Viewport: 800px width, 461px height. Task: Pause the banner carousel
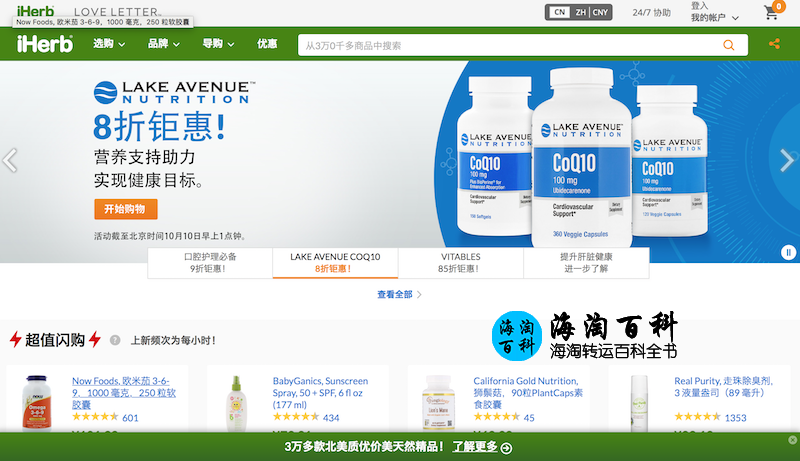[x=788, y=252]
